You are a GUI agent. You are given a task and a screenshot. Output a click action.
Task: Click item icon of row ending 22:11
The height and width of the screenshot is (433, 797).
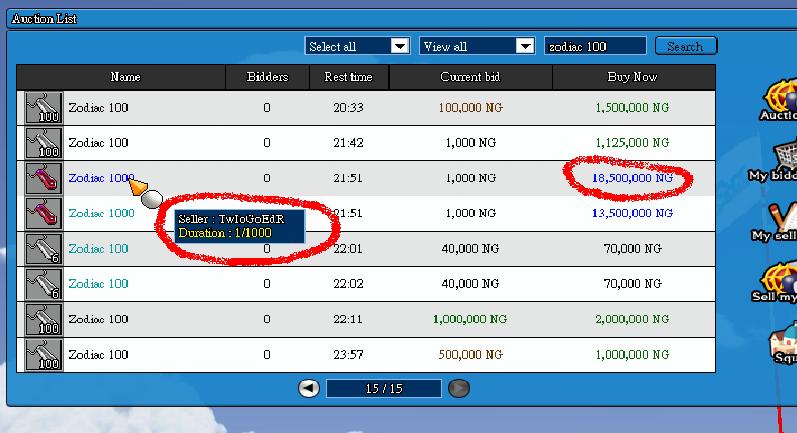point(43,319)
